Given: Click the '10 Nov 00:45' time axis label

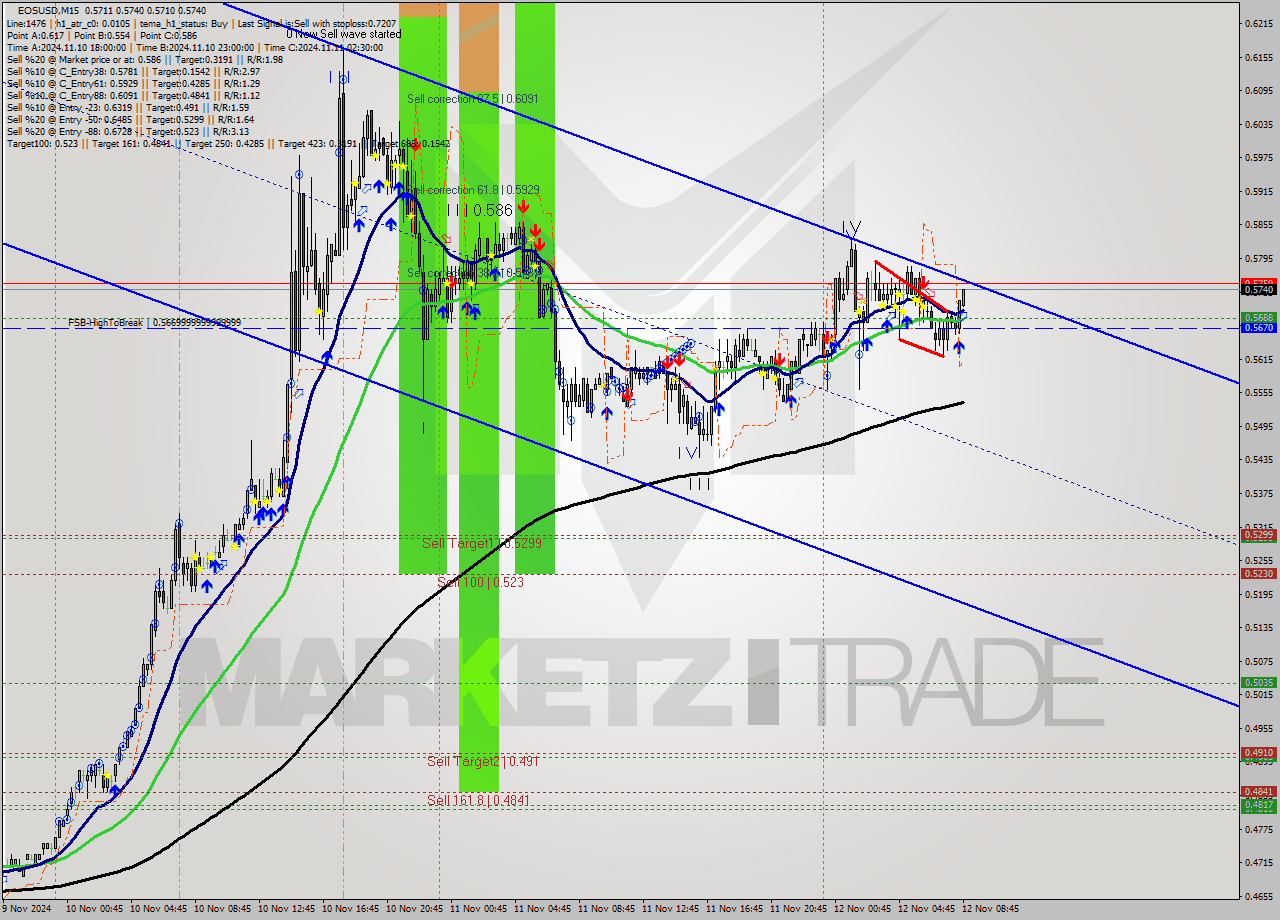Looking at the screenshot, I should (x=95, y=909).
